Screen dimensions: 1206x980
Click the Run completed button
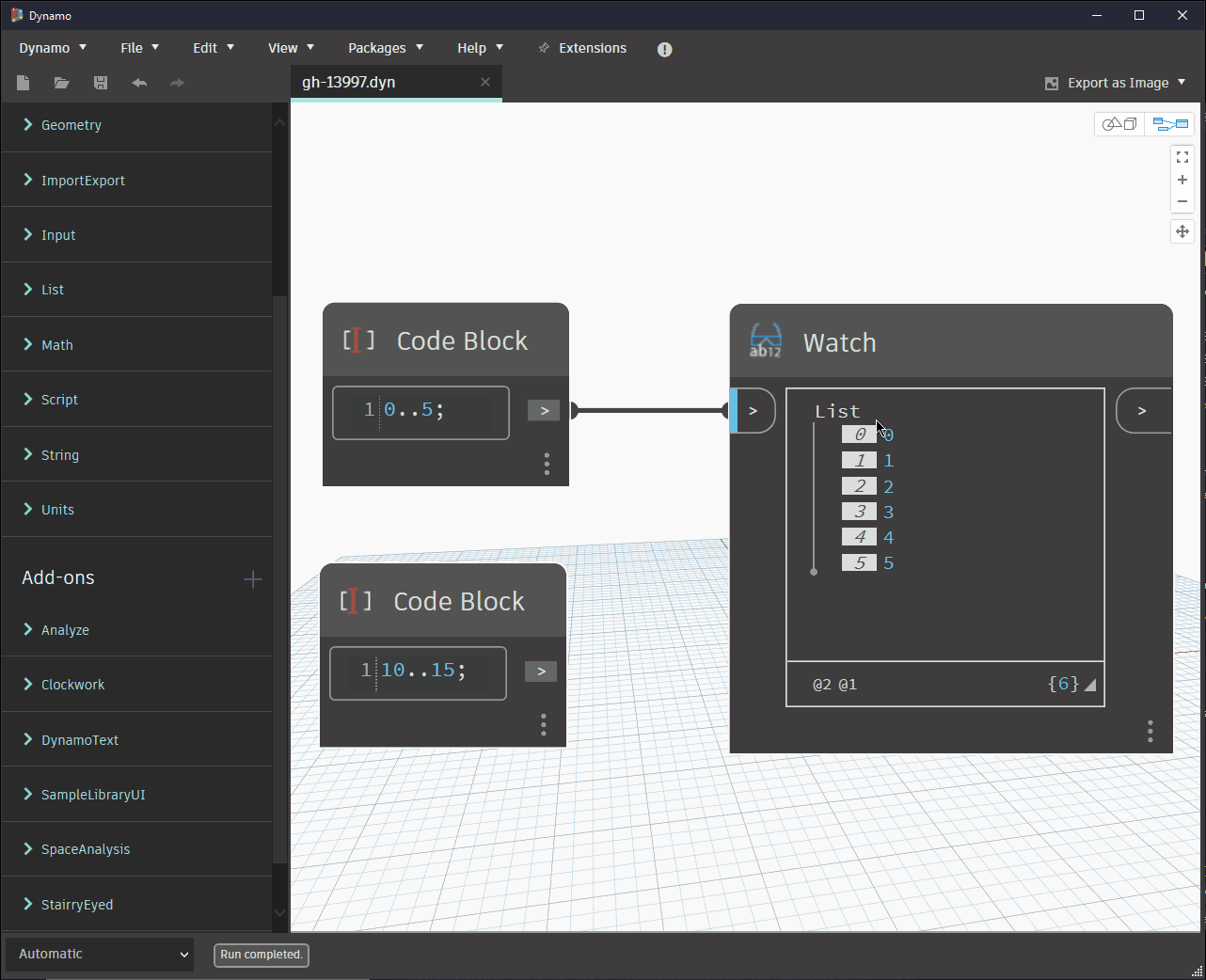pyautogui.click(x=261, y=955)
